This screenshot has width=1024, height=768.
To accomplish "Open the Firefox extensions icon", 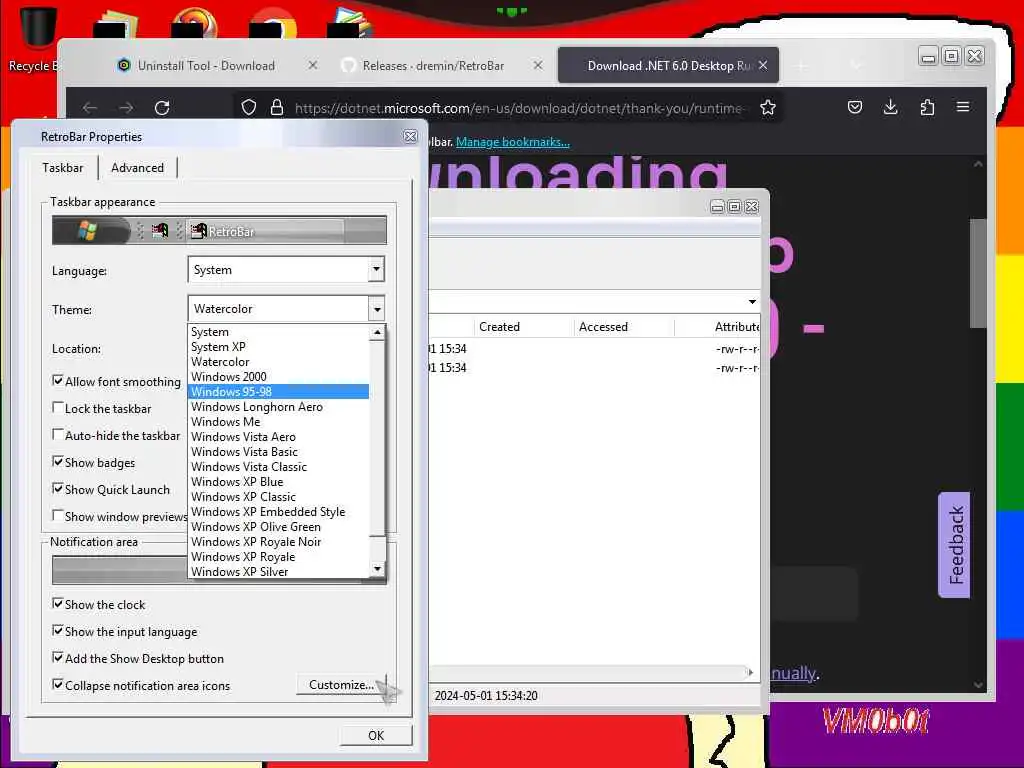I will click(927, 107).
